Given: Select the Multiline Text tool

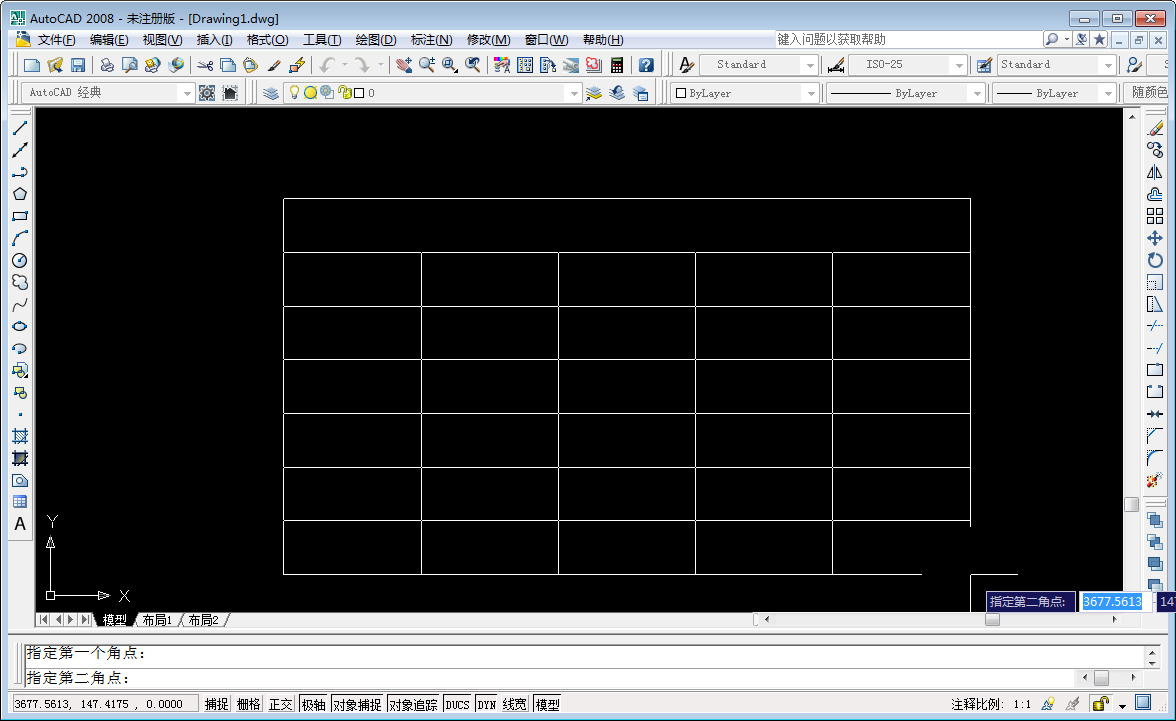Looking at the screenshot, I should pyautogui.click(x=20, y=523).
